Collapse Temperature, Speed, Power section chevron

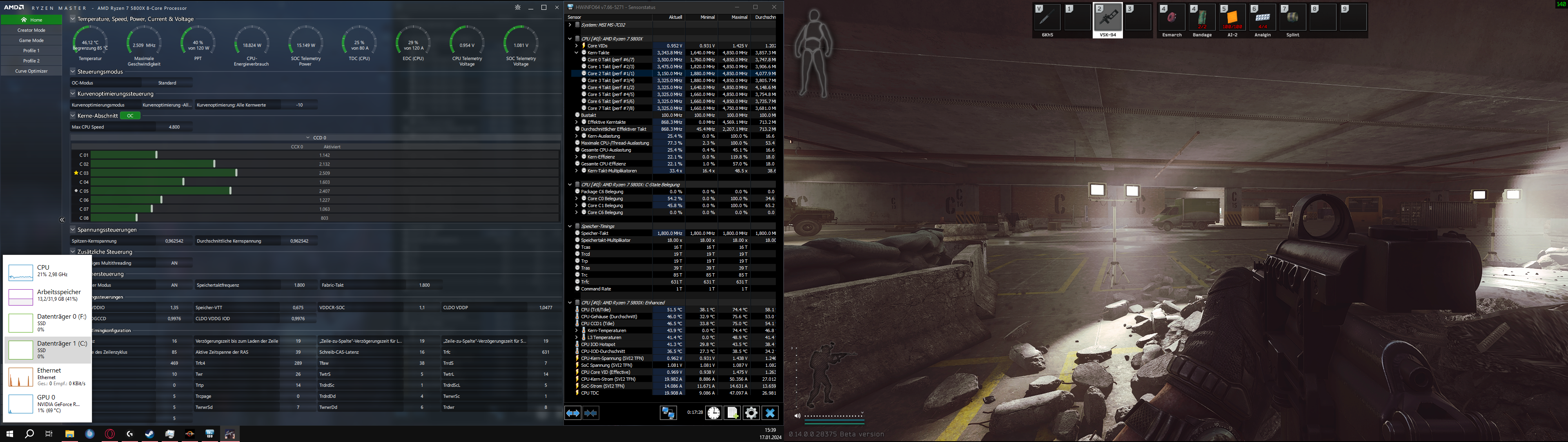tap(73, 19)
